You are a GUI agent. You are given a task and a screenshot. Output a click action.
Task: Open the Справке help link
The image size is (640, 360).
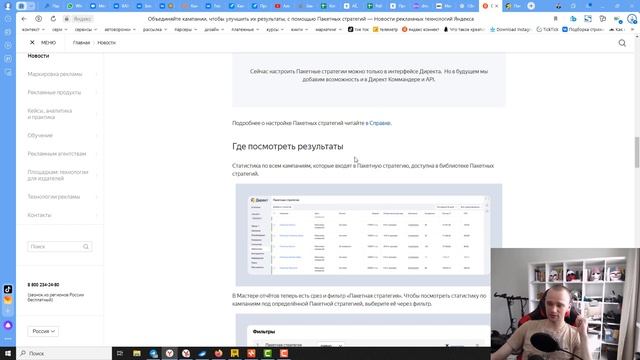[380, 123]
